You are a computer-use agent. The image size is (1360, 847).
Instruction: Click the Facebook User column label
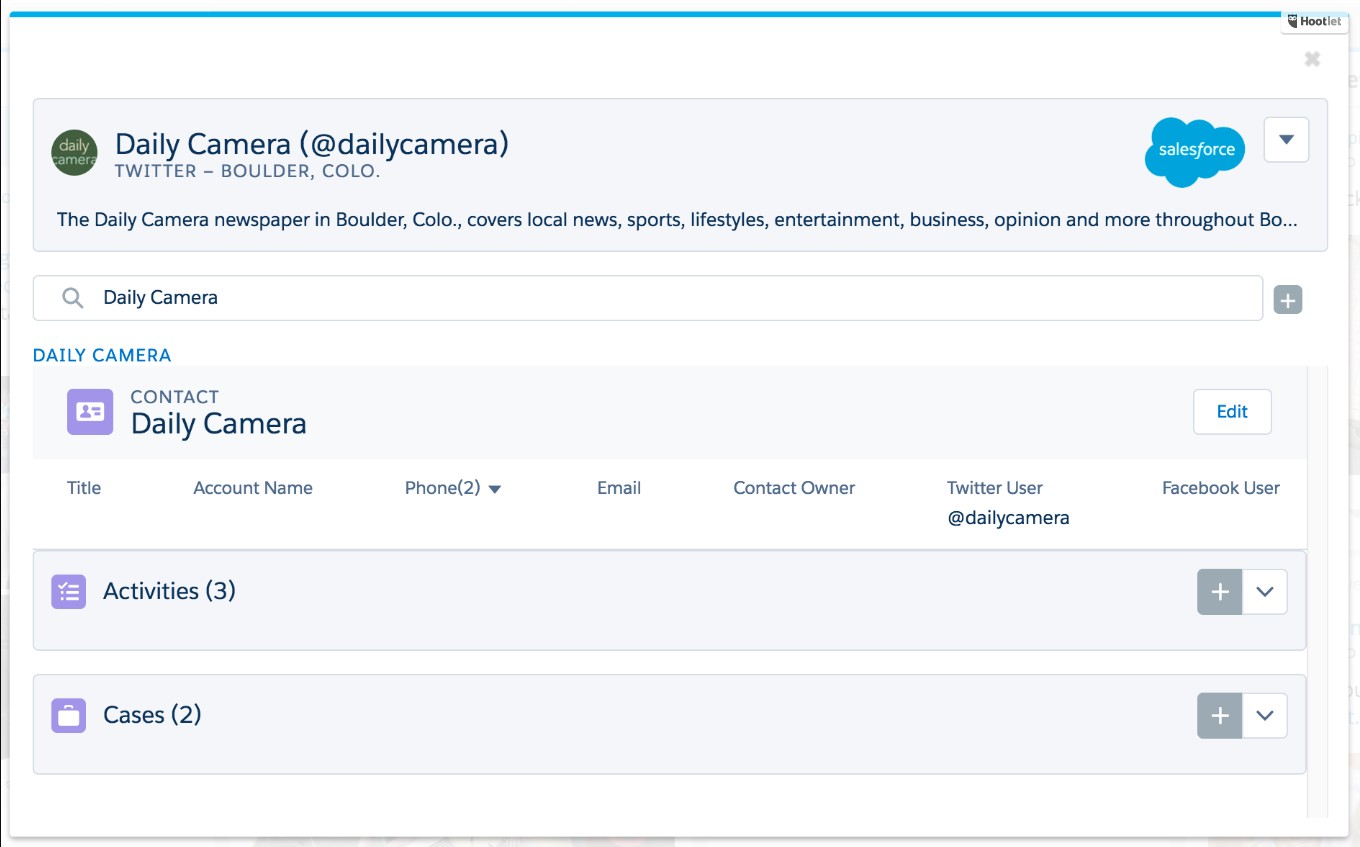(x=1221, y=488)
